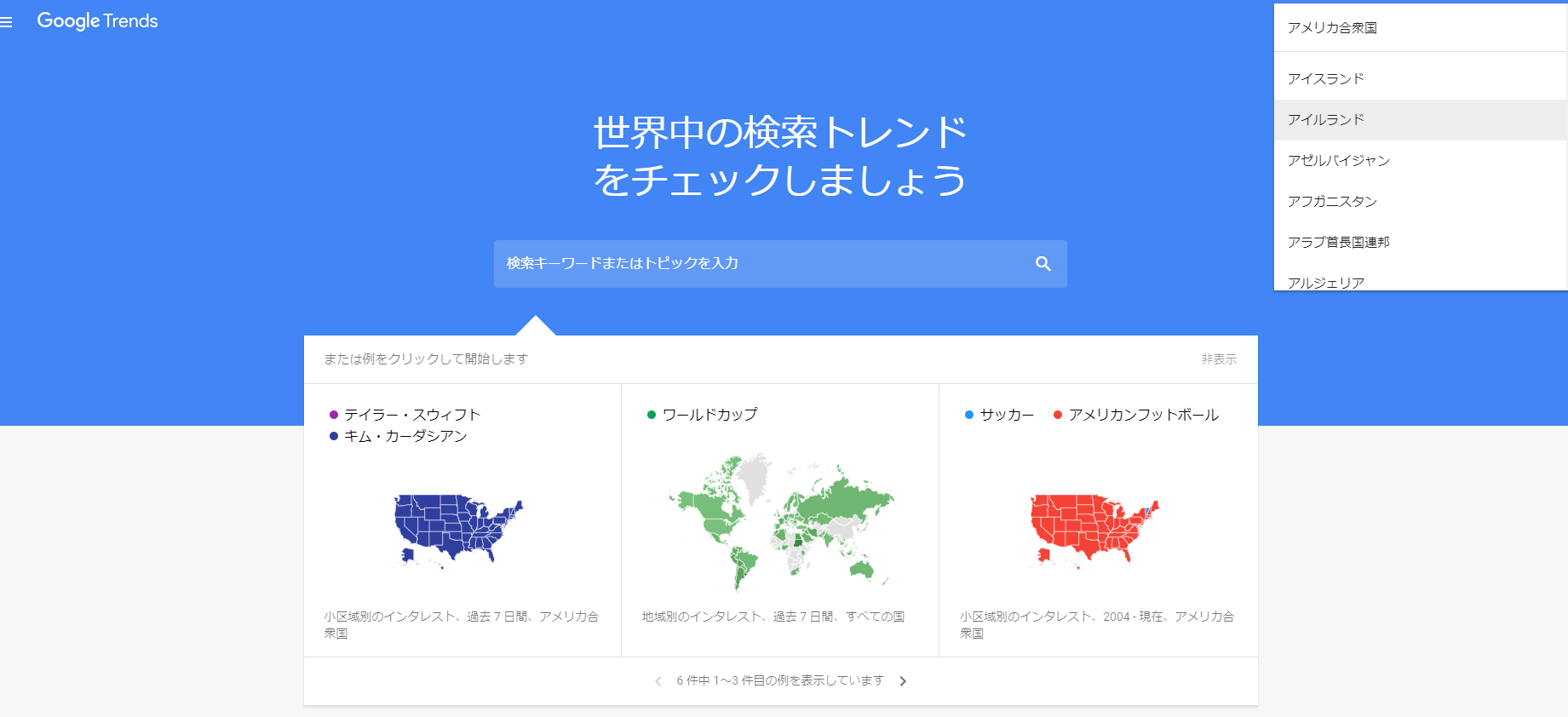Open the green world map thumbnail
1568x717 pixels.
pos(781,522)
